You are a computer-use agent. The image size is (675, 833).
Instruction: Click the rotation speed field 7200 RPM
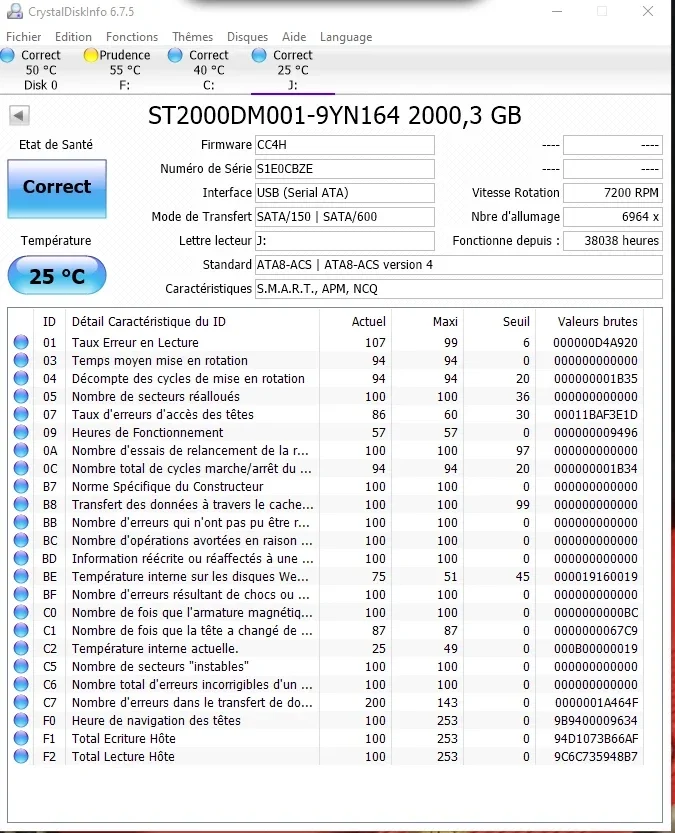613,193
